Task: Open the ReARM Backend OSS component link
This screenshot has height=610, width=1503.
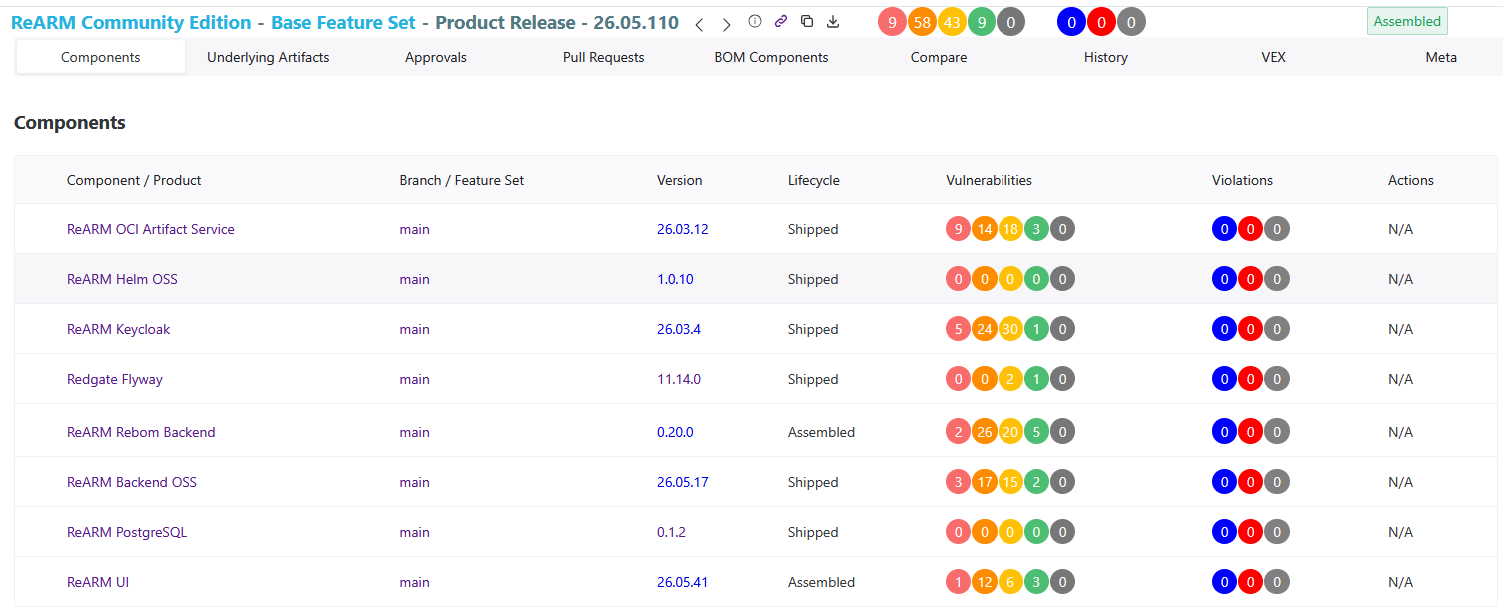Action: coord(132,482)
